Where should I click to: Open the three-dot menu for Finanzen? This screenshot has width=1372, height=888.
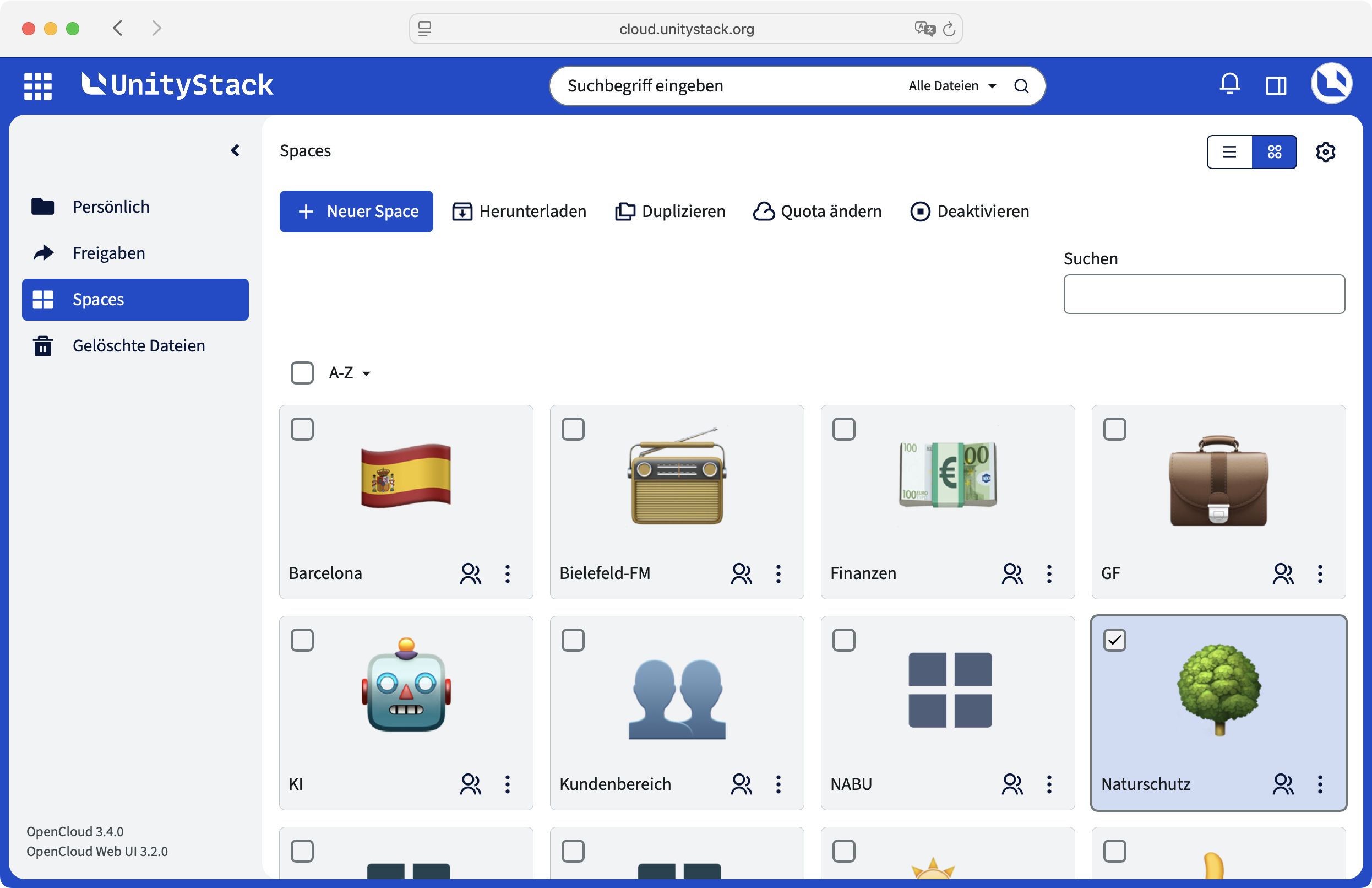pos(1049,573)
